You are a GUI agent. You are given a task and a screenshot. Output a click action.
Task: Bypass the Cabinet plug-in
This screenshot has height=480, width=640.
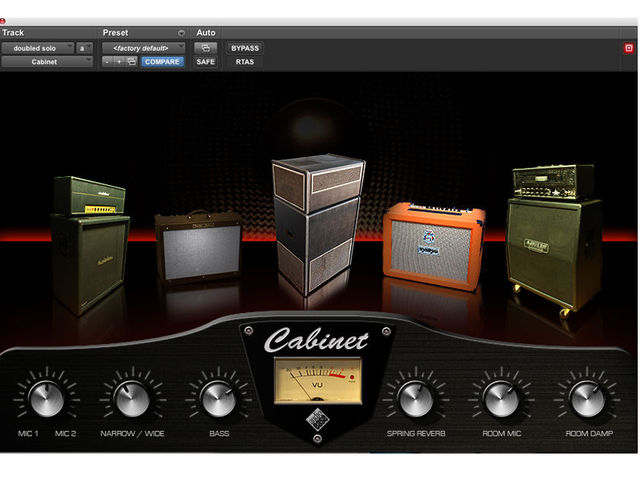(245, 48)
